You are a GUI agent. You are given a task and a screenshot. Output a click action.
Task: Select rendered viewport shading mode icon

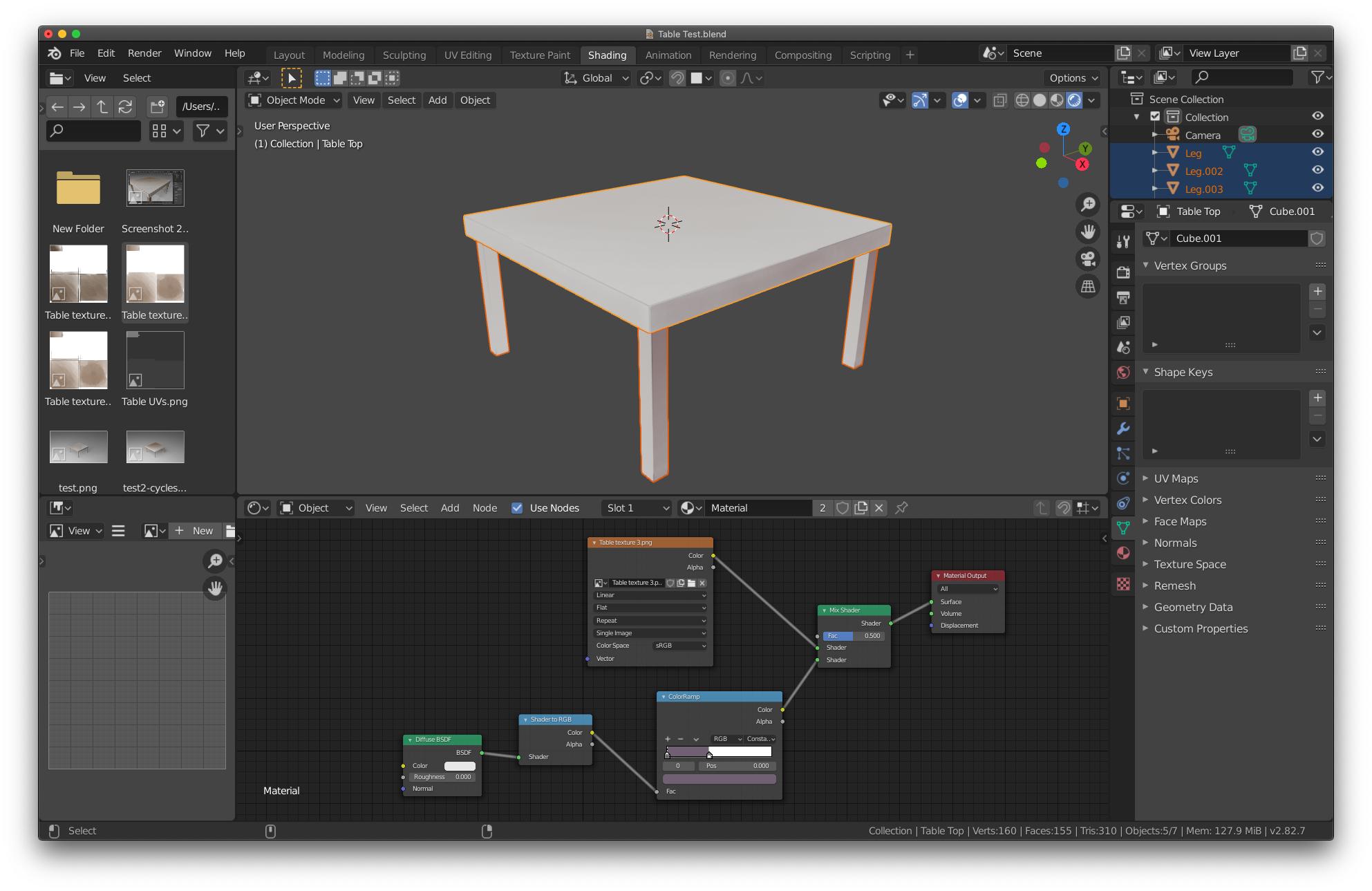click(1074, 100)
